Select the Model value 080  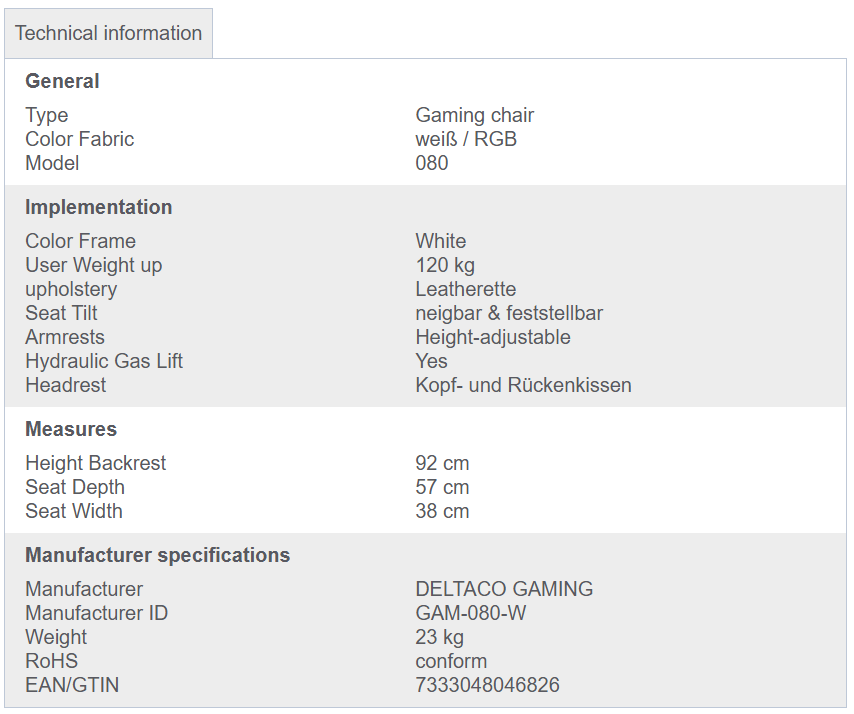431,163
